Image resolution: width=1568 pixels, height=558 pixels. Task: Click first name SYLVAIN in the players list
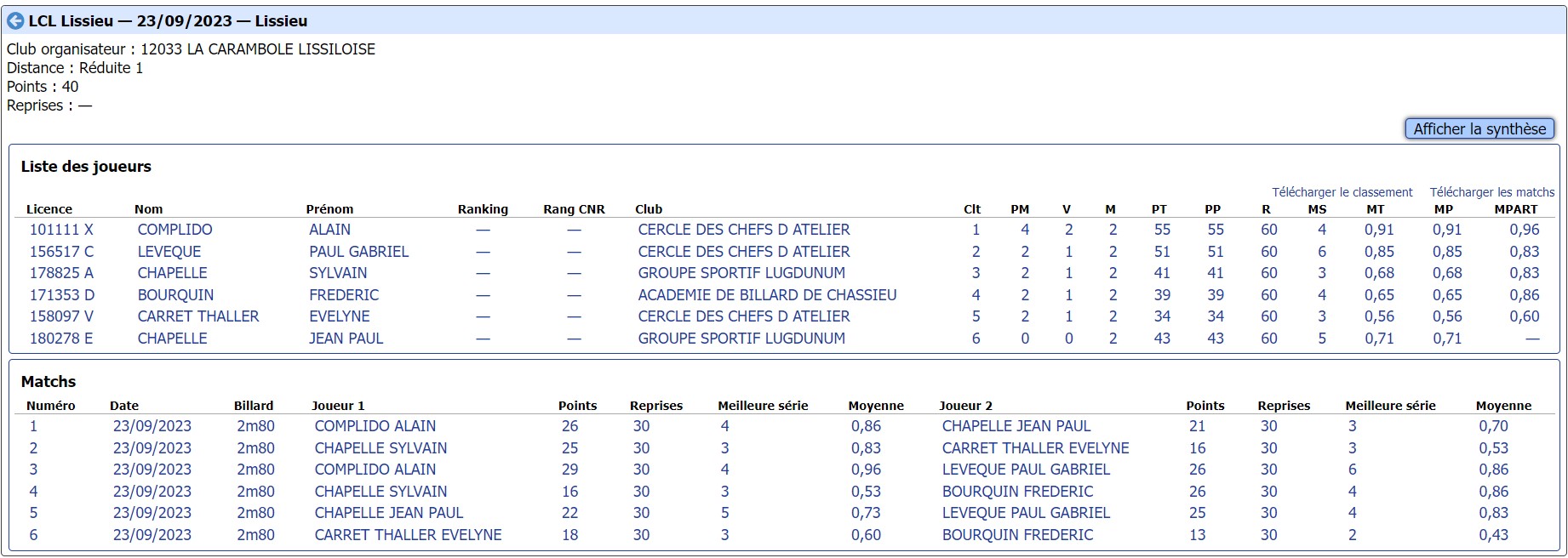[x=338, y=273]
